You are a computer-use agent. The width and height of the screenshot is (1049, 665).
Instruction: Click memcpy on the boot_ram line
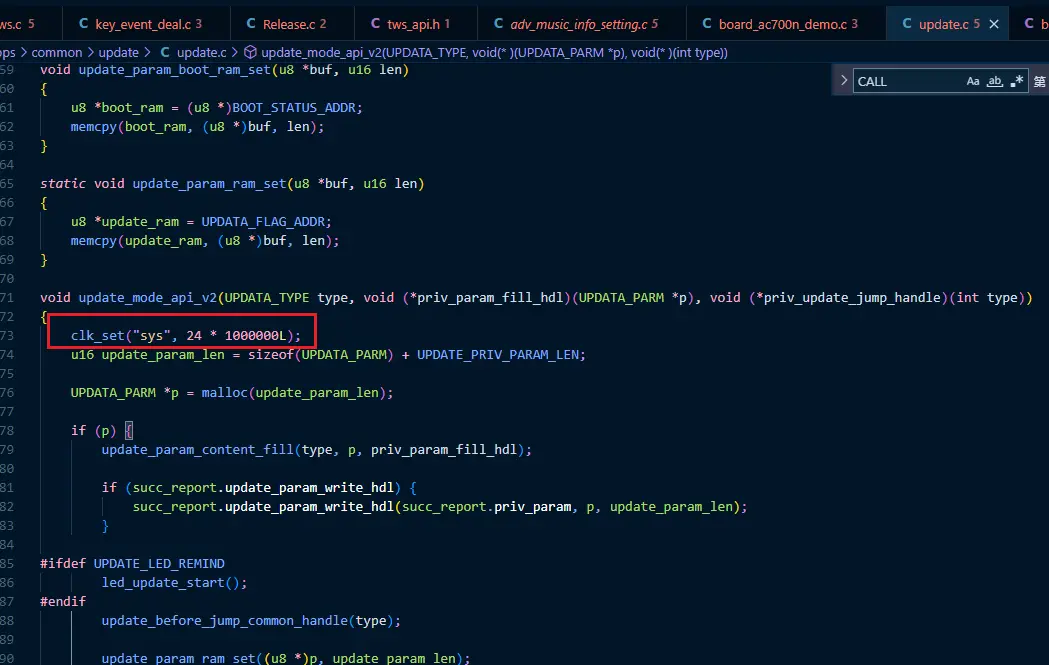94,126
